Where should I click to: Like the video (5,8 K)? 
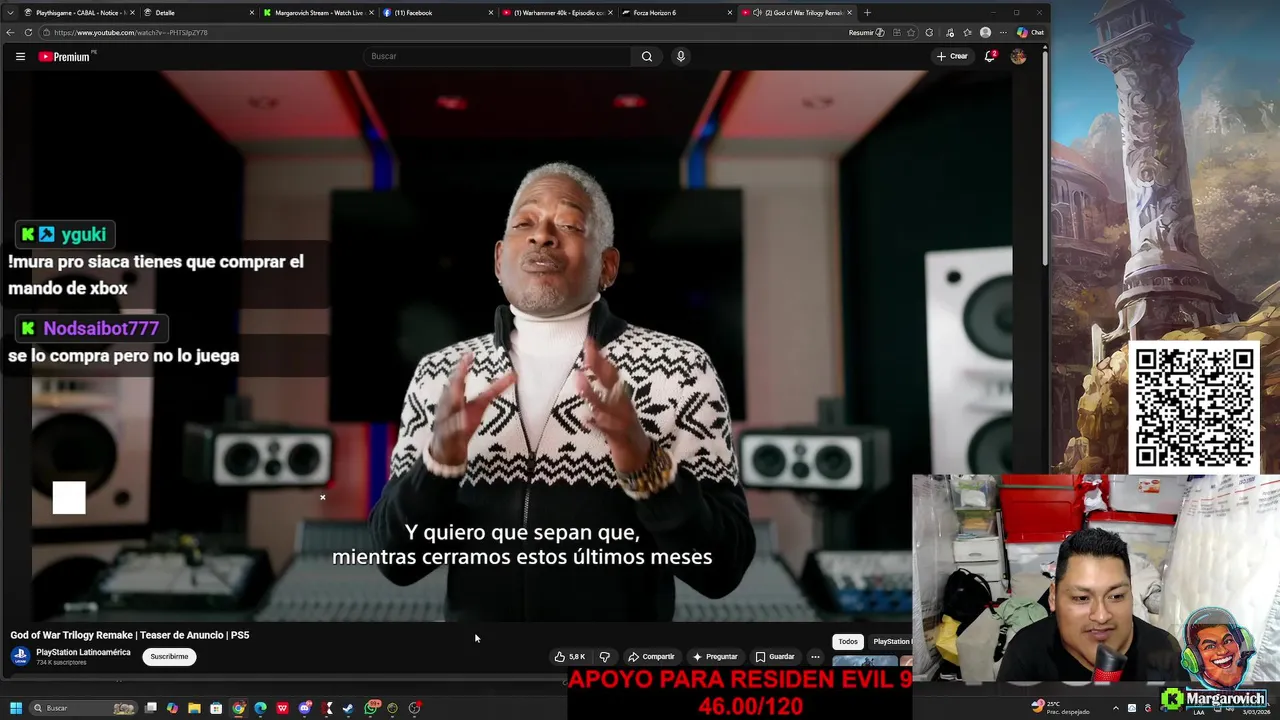point(569,657)
